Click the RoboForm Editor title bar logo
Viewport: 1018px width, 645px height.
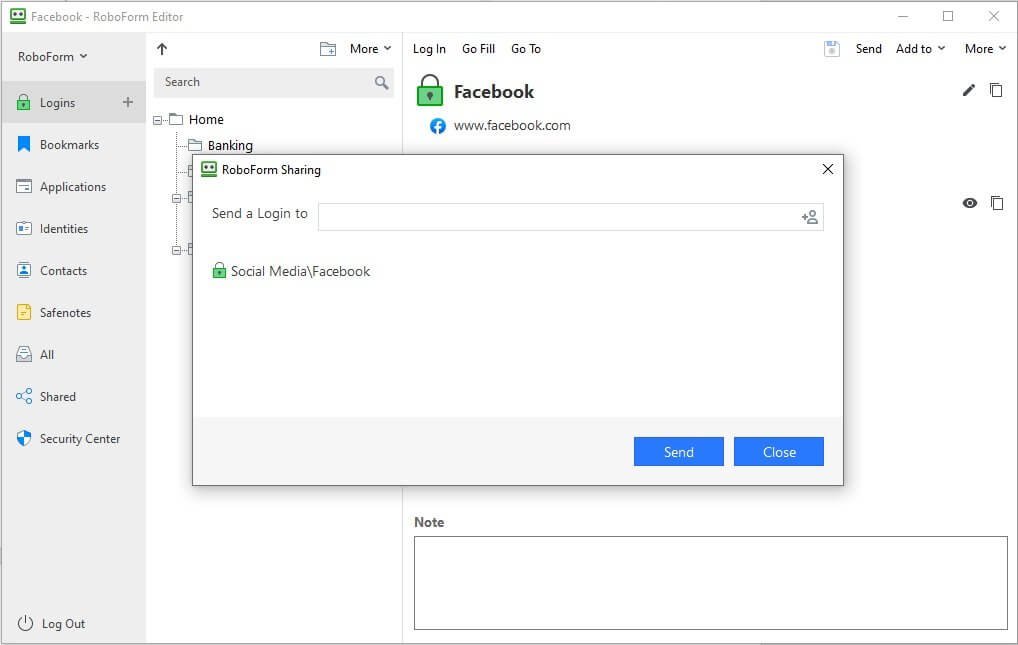pyautogui.click(x=18, y=16)
